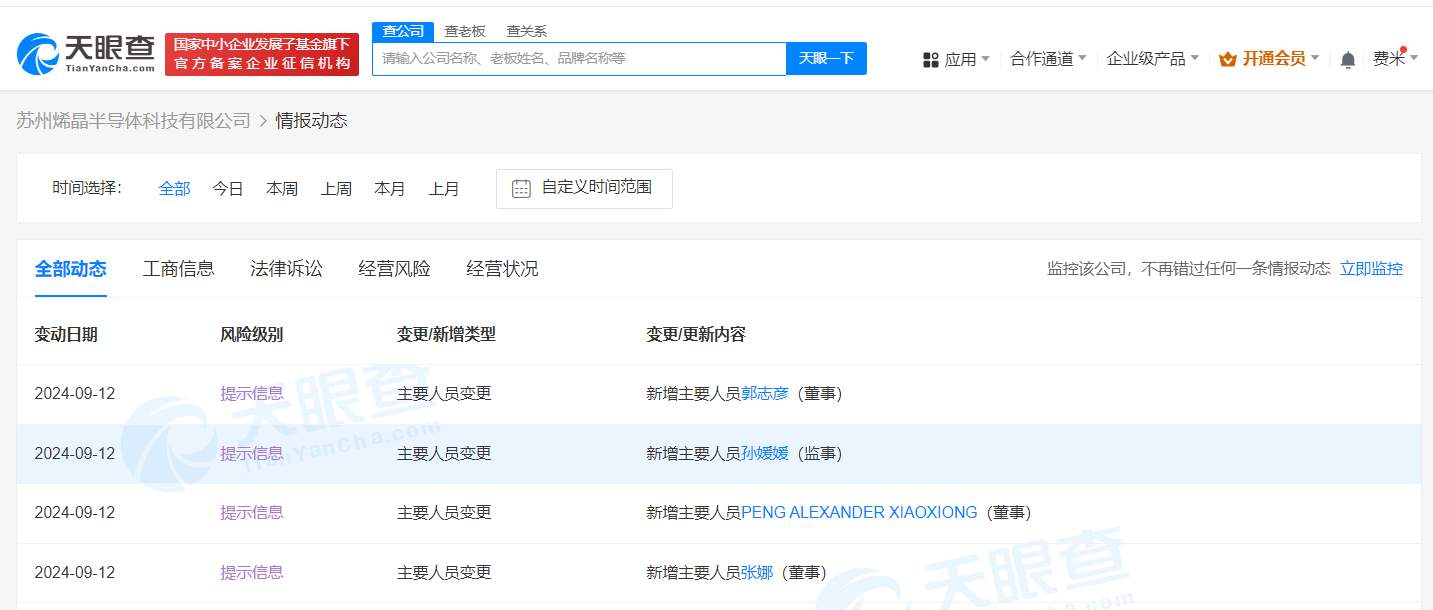Open the 费米 account dropdown
This screenshot has width=1433, height=610.
click(1391, 59)
